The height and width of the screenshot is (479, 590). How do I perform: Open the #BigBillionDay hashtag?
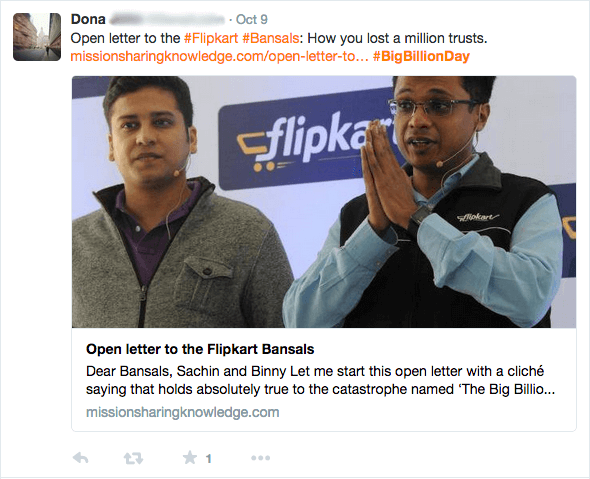point(421,56)
